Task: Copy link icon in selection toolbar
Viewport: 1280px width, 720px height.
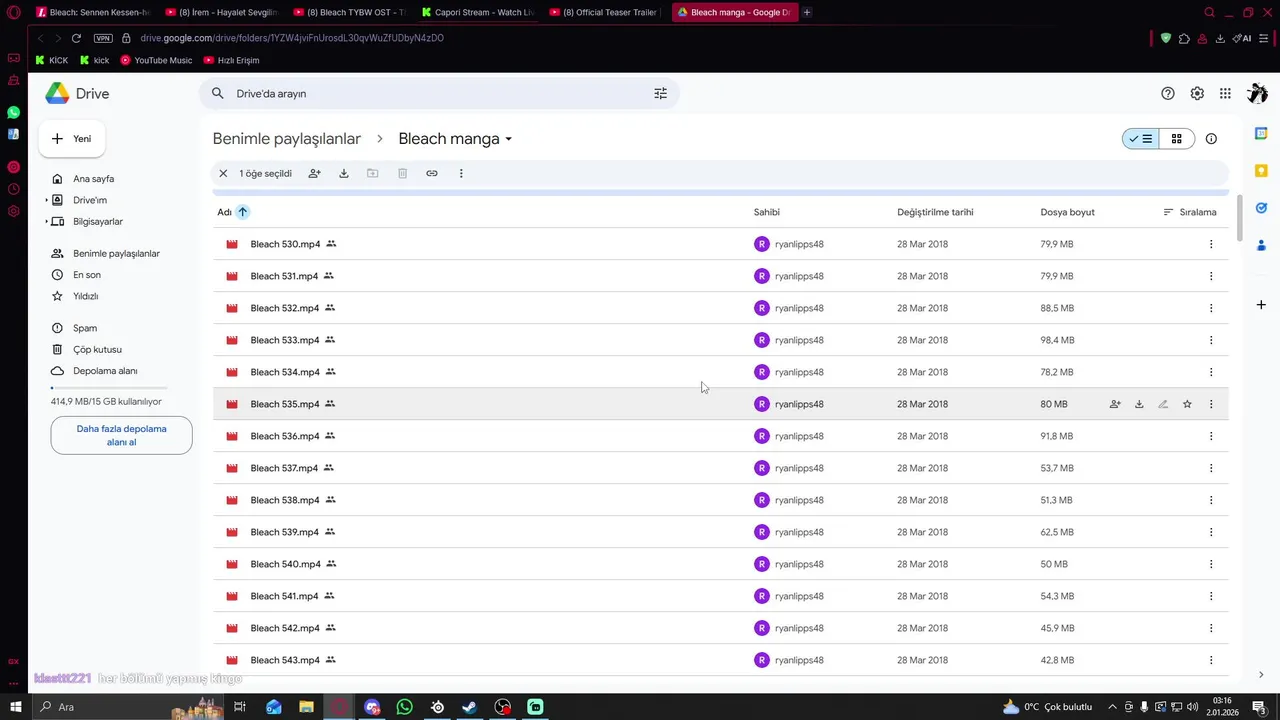Action: (431, 173)
